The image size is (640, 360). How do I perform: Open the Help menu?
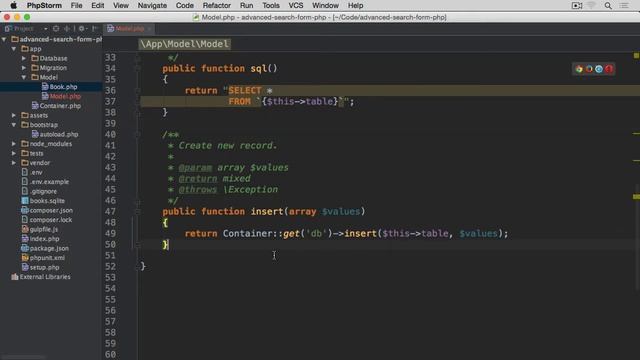355,5
